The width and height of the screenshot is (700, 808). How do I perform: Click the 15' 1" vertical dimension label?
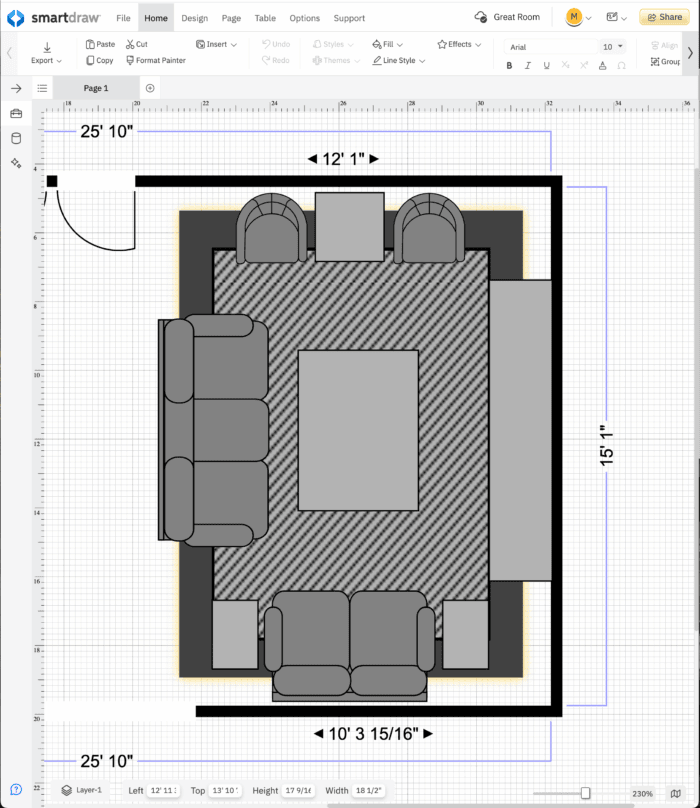point(606,446)
